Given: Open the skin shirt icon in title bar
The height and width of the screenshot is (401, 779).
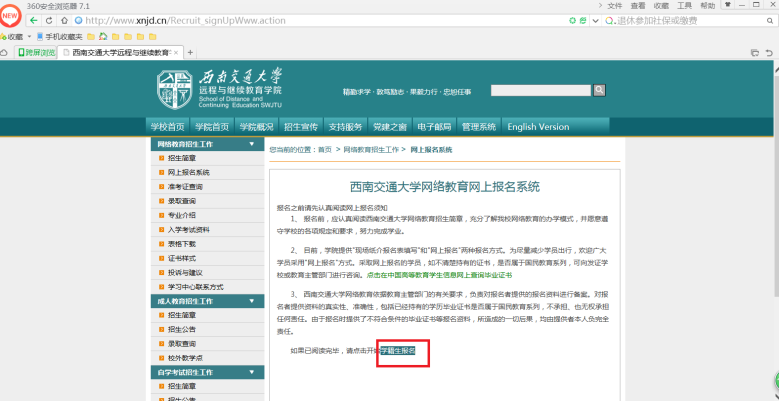Looking at the screenshot, I should [728, 4].
